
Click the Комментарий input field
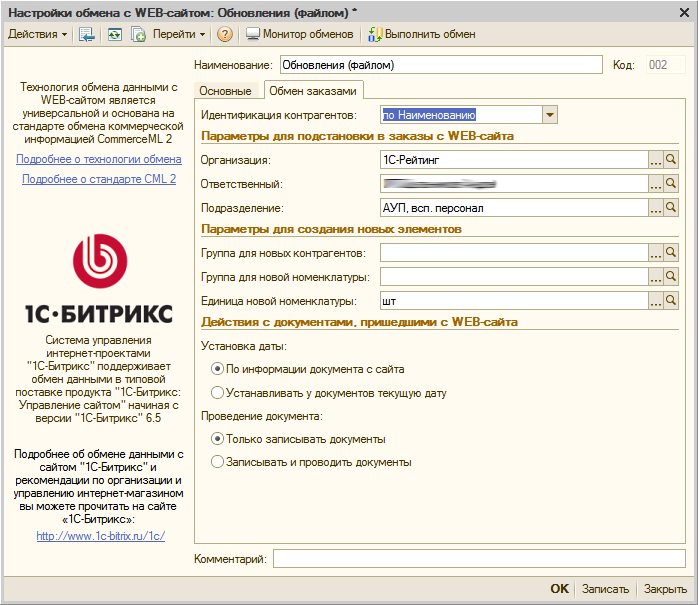click(480, 558)
